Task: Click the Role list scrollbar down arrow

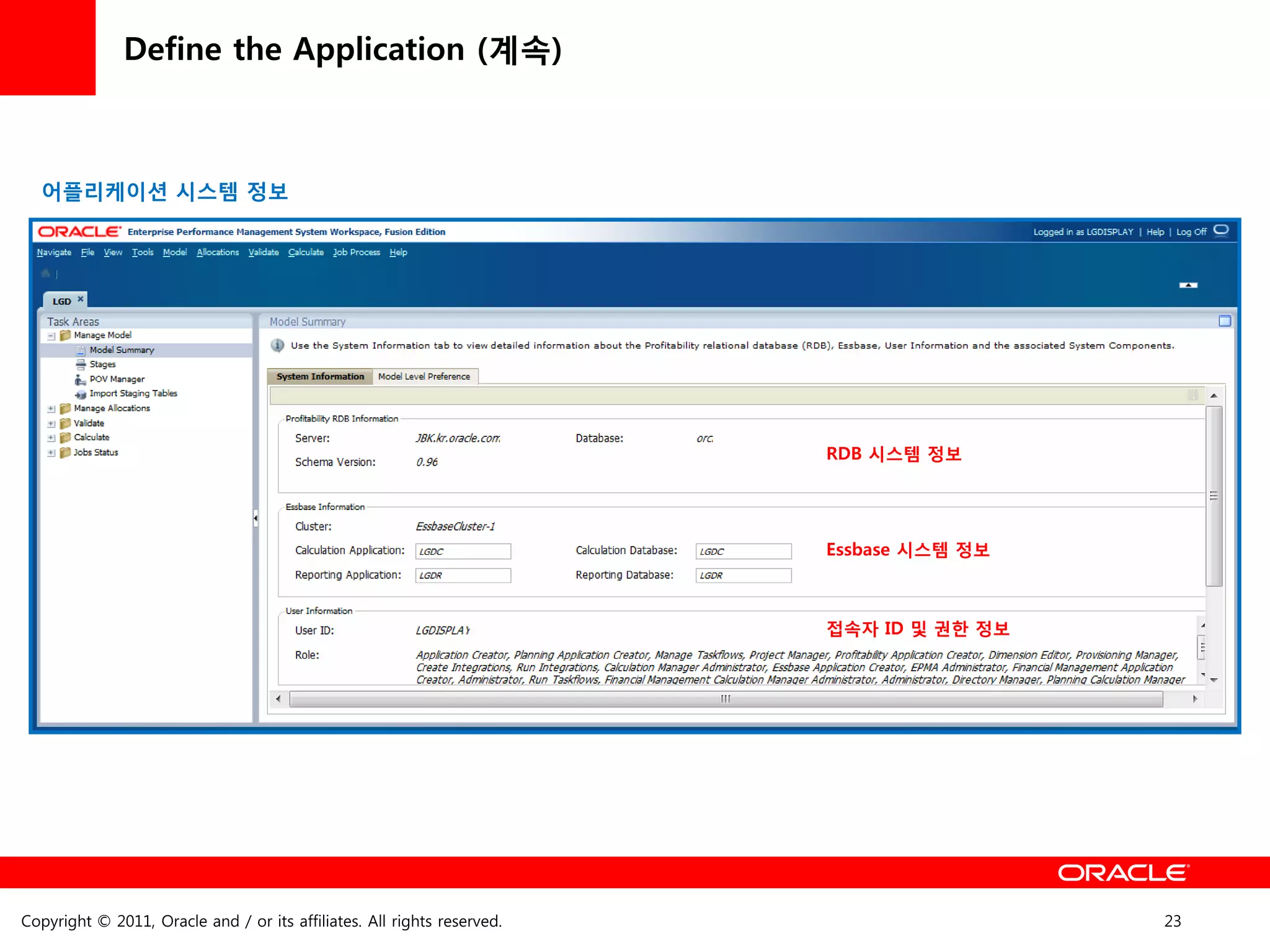Action: coord(1202,674)
